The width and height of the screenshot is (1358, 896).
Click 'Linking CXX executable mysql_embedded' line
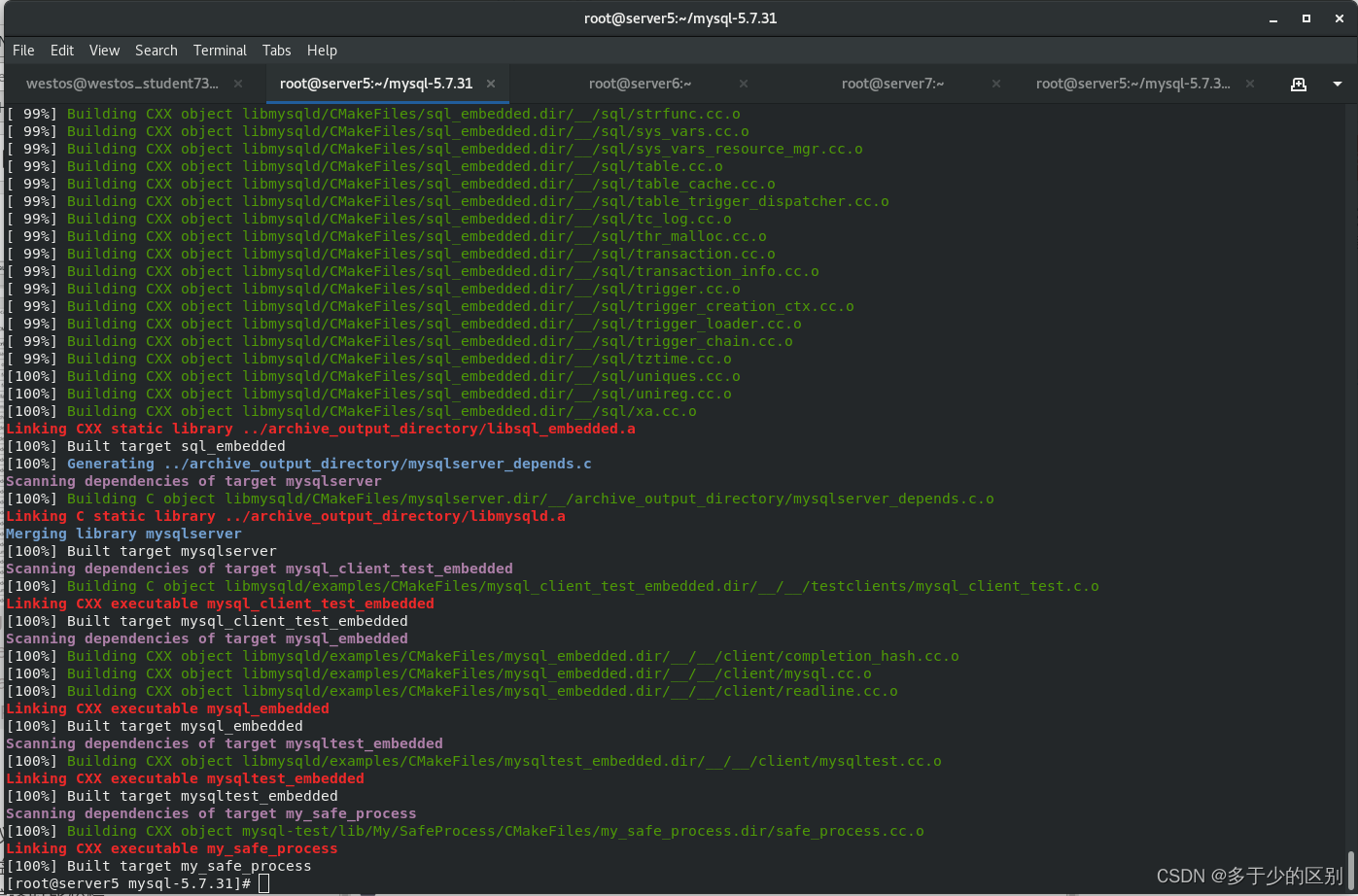pos(167,708)
